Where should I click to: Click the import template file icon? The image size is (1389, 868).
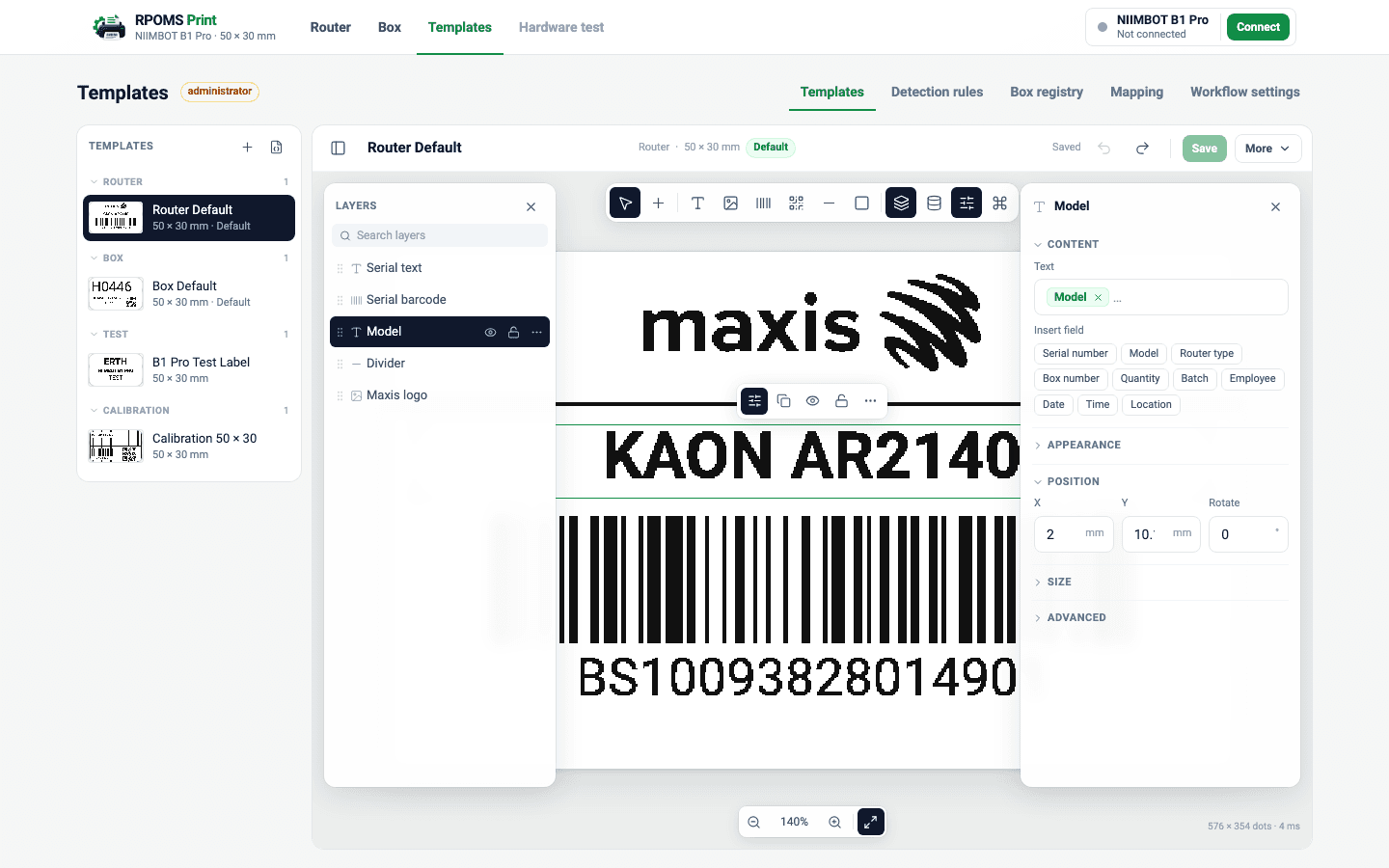click(276, 147)
